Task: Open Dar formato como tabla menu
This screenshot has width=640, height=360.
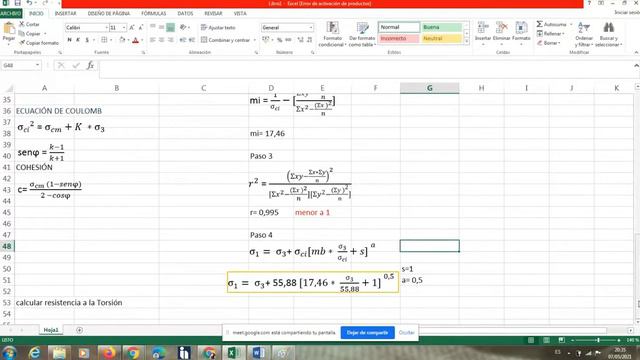Action: [362, 34]
